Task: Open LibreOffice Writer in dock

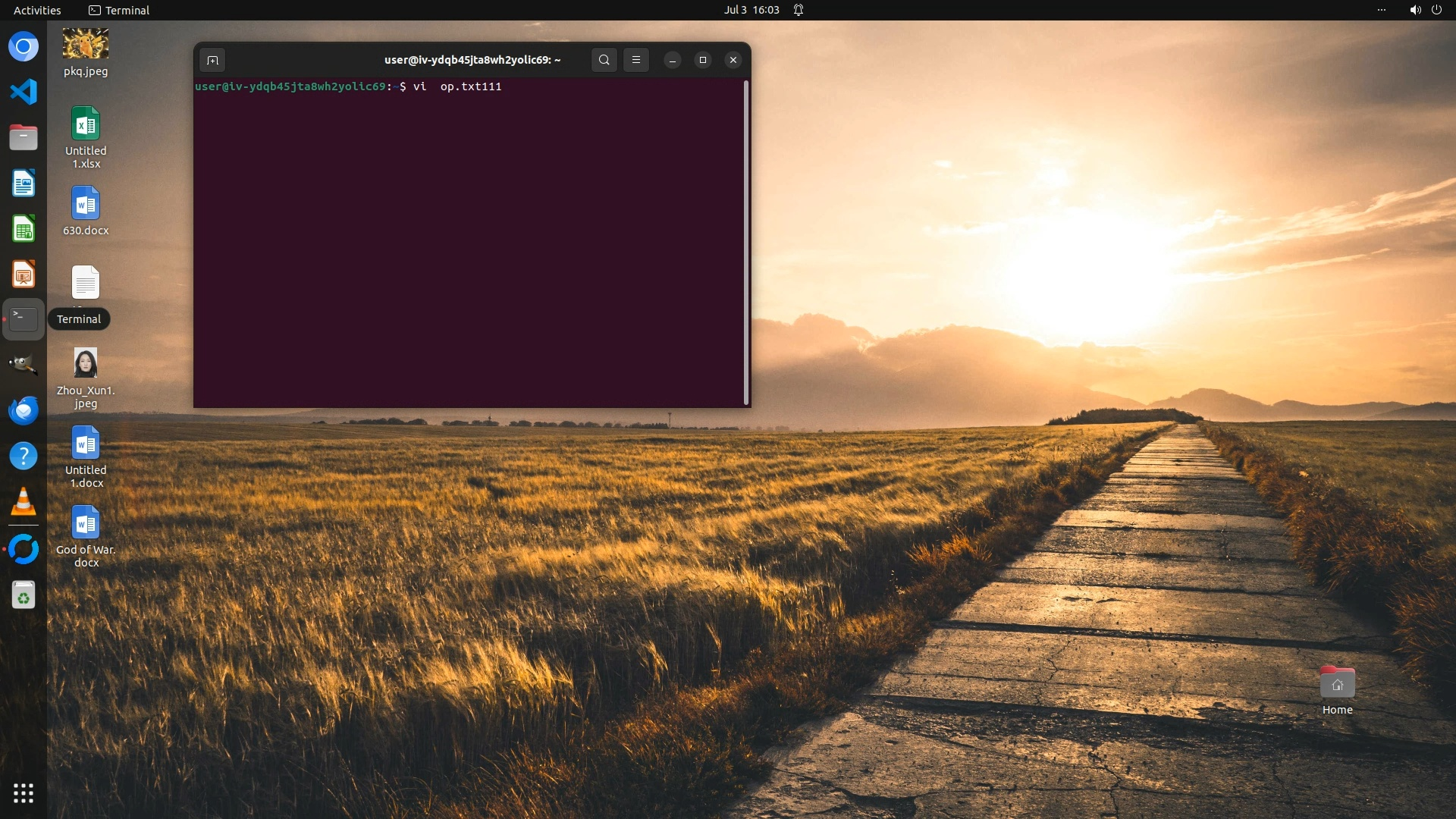Action: pyautogui.click(x=24, y=183)
